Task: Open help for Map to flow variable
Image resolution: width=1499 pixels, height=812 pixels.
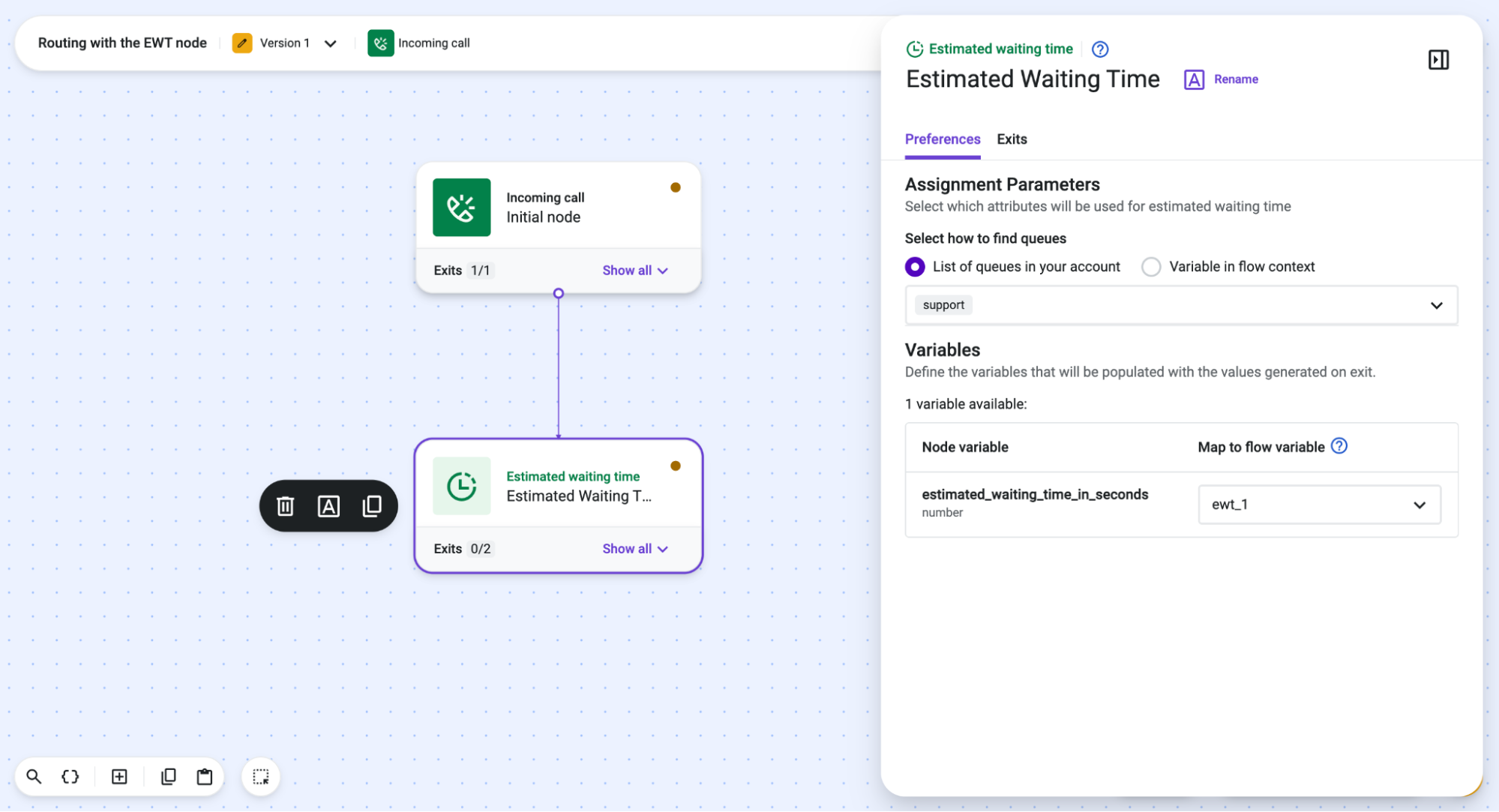Action: click(x=1339, y=446)
